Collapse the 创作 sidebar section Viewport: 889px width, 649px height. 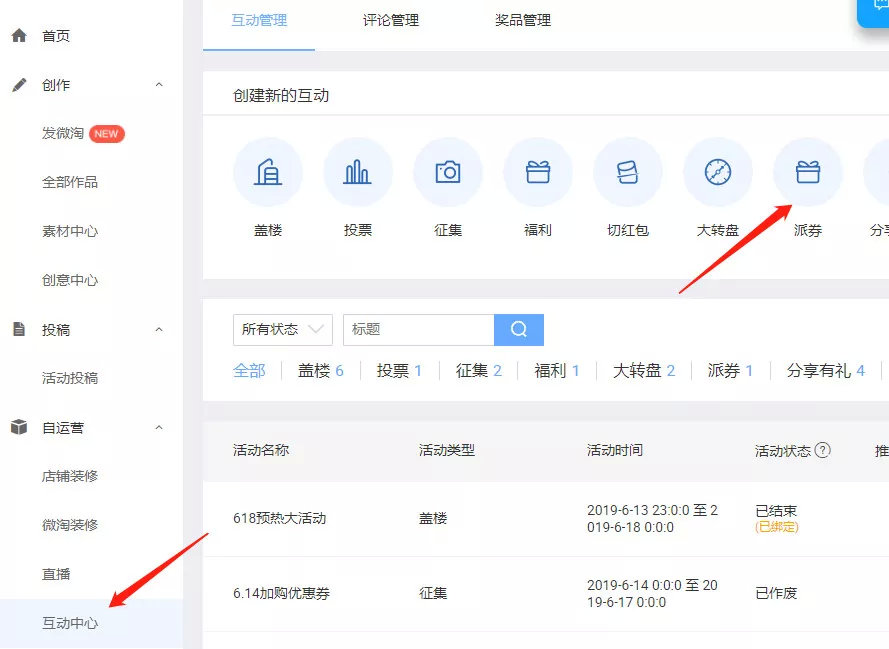pos(158,85)
